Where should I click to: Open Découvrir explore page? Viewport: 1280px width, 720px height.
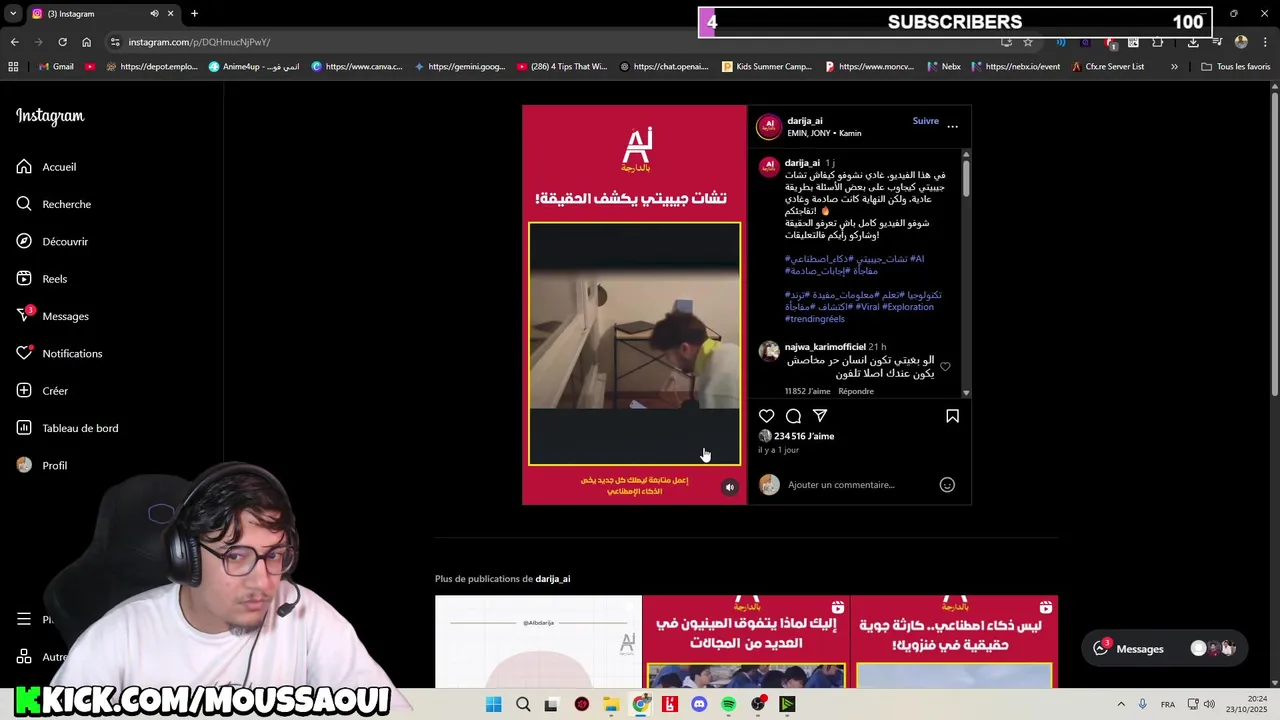click(52, 242)
